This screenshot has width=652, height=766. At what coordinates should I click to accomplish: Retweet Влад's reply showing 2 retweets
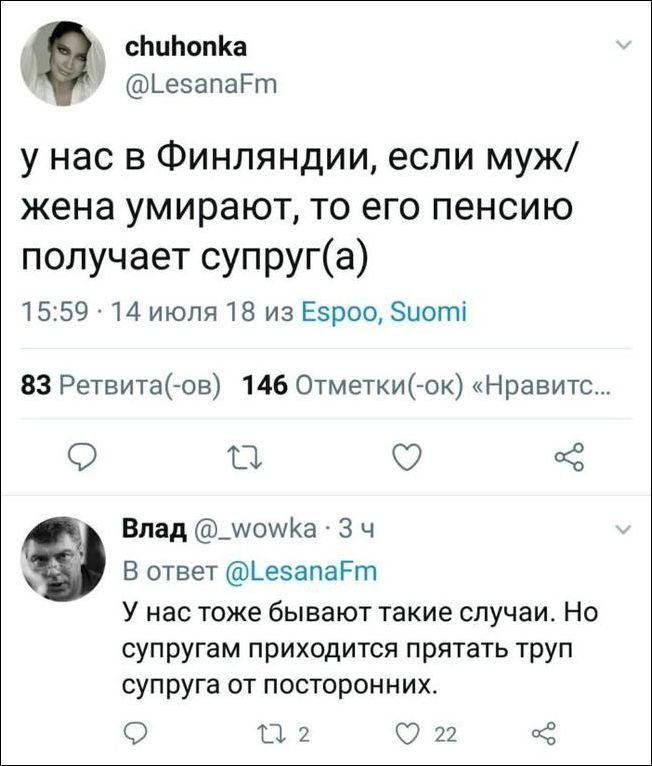pos(284,734)
